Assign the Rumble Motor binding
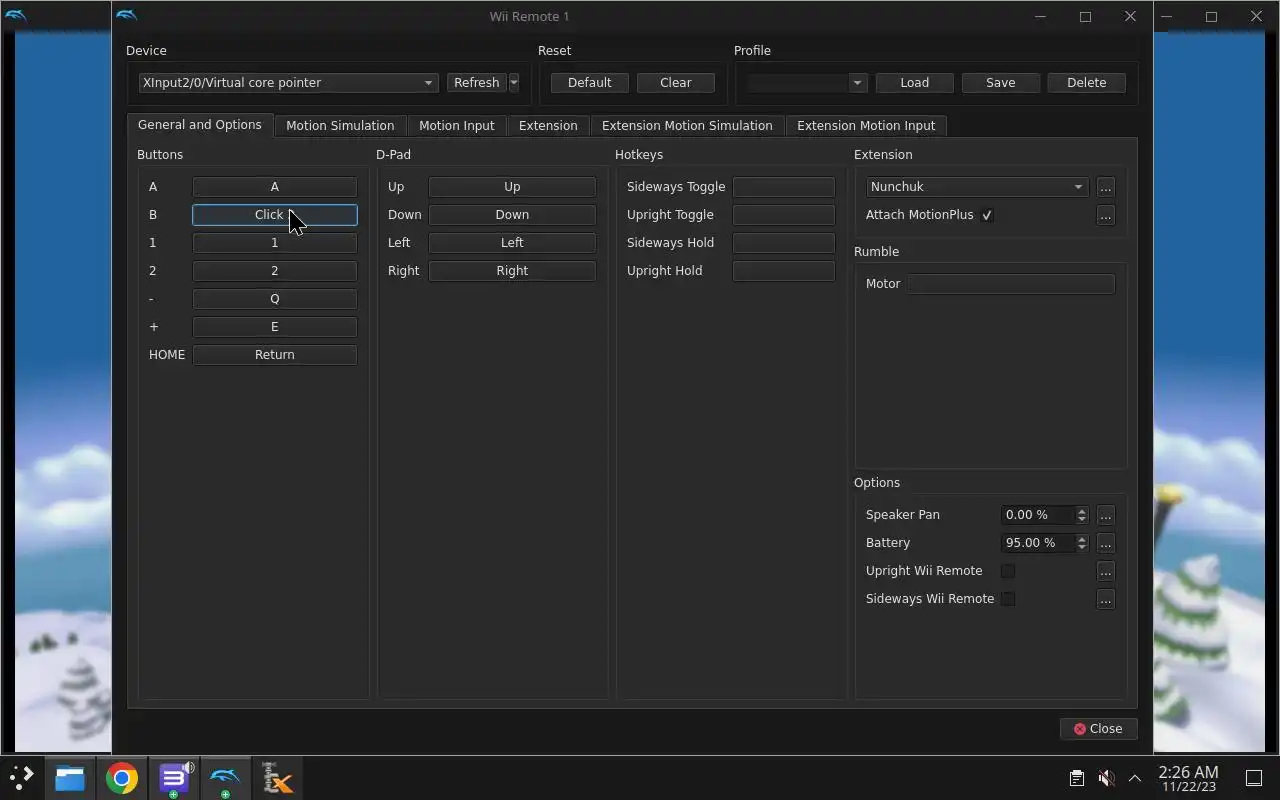The image size is (1280, 800). [1011, 284]
